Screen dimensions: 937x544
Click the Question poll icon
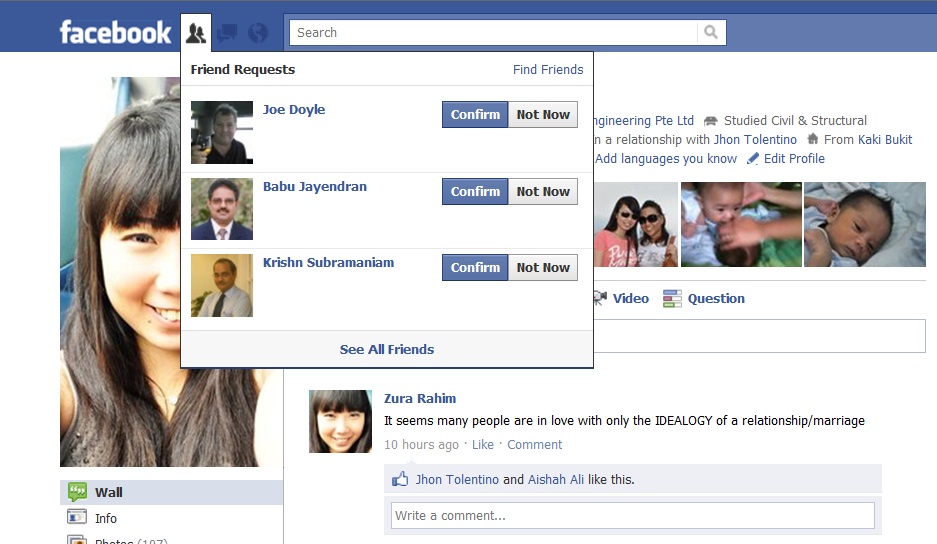tap(672, 298)
